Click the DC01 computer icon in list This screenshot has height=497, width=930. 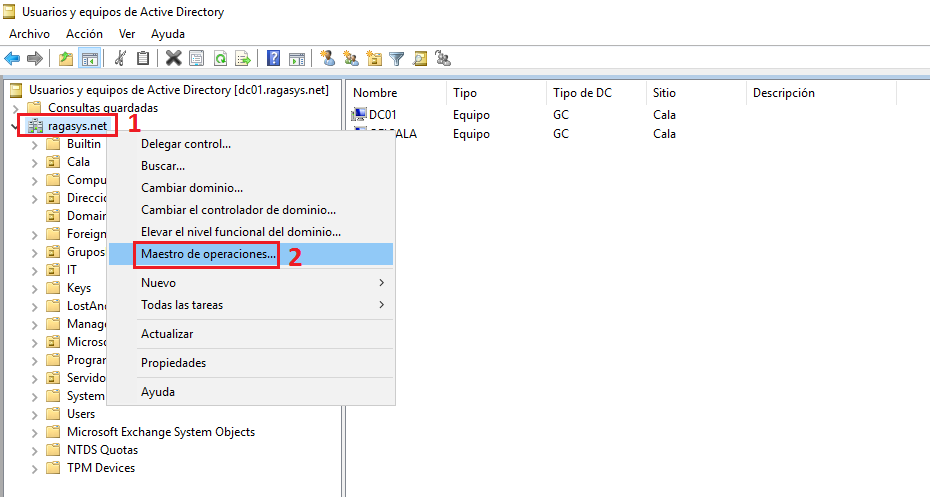(x=359, y=114)
